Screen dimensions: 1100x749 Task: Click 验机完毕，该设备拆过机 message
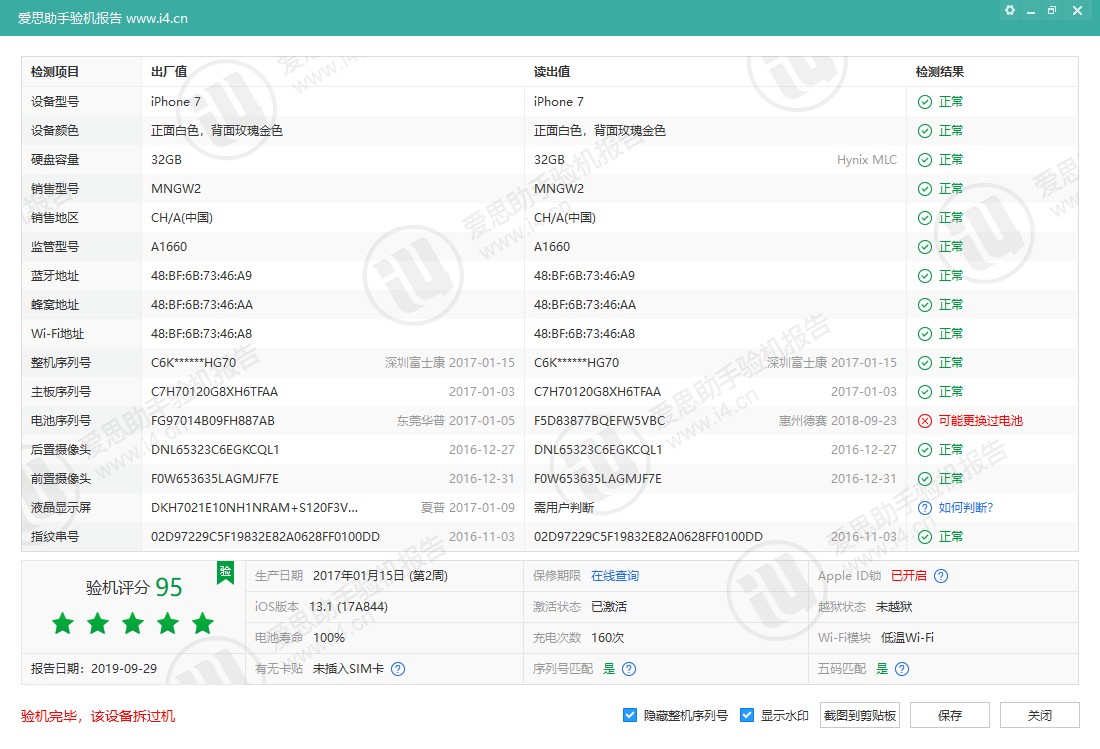[x=98, y=716]
